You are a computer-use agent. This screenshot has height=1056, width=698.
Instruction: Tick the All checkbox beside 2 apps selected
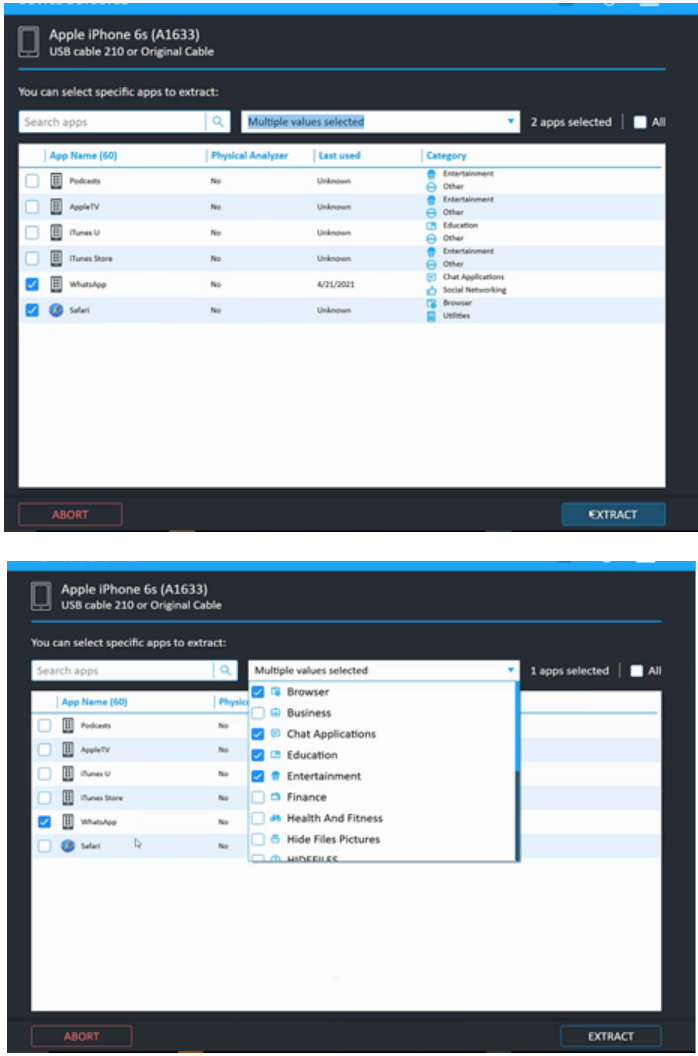(640, 122)
